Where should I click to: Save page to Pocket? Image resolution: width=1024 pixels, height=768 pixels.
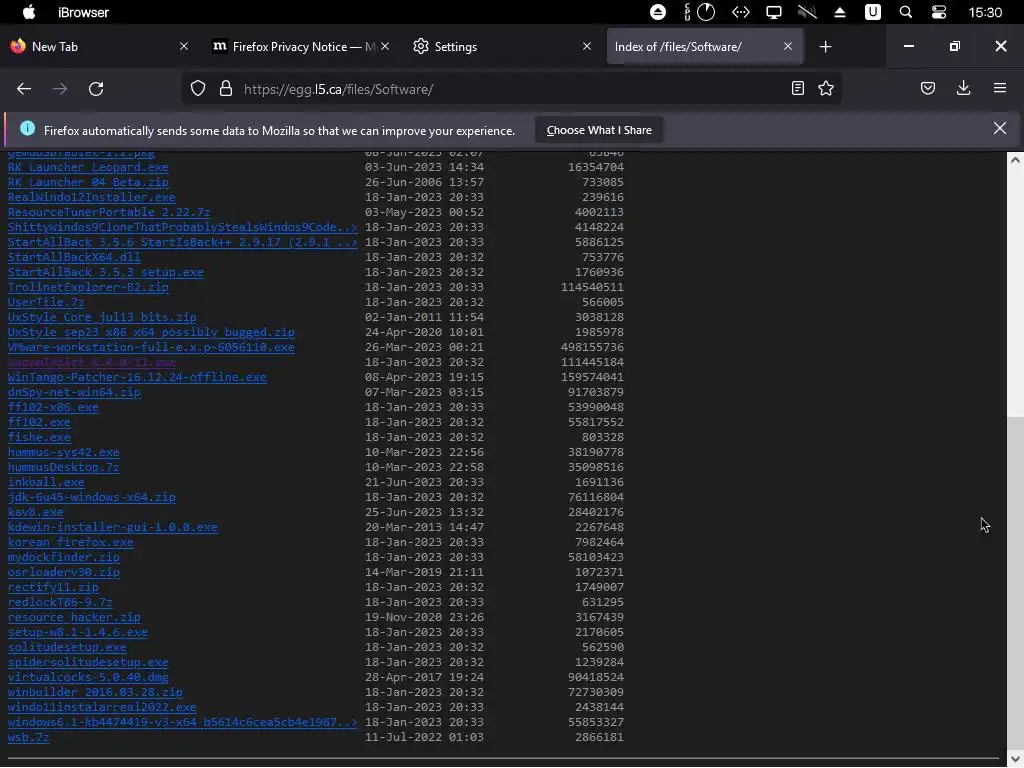(928, 88)
